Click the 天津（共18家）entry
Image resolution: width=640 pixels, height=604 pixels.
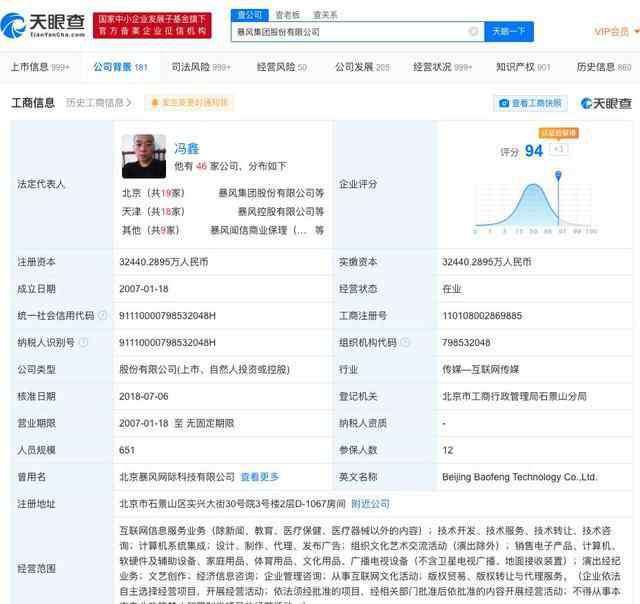point(153,211)
